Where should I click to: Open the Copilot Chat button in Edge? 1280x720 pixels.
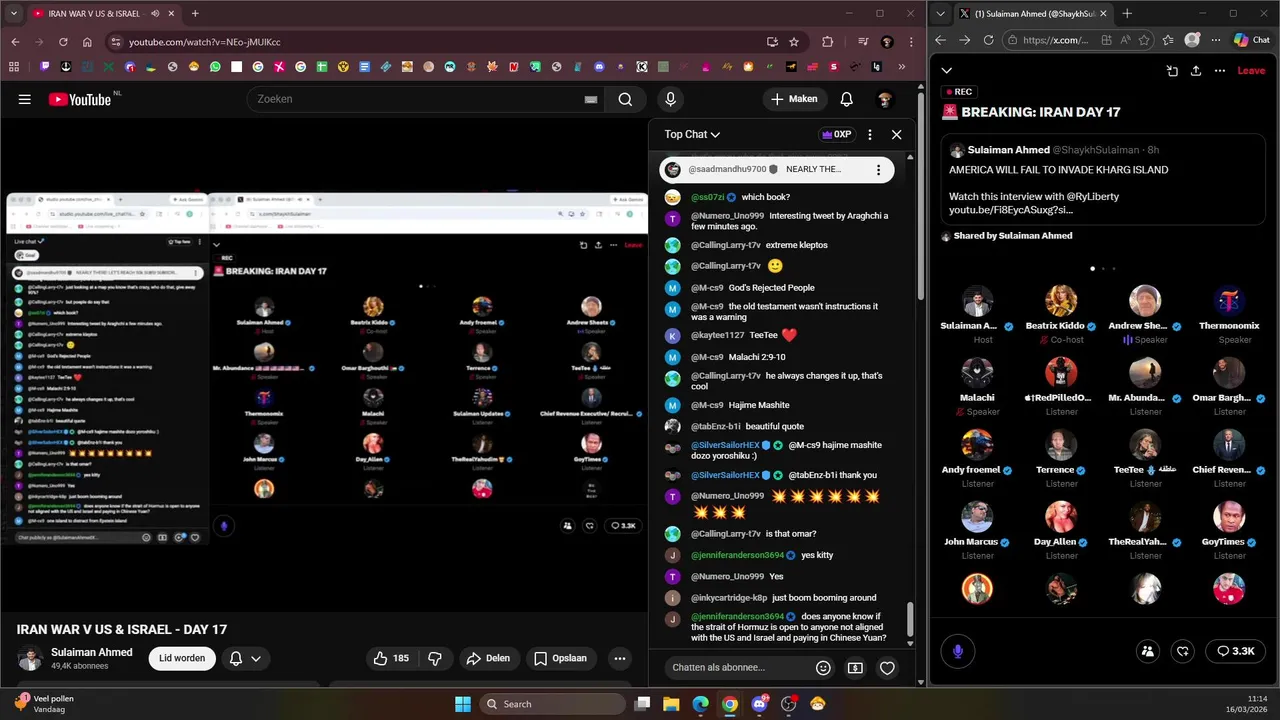point(1251,40)
